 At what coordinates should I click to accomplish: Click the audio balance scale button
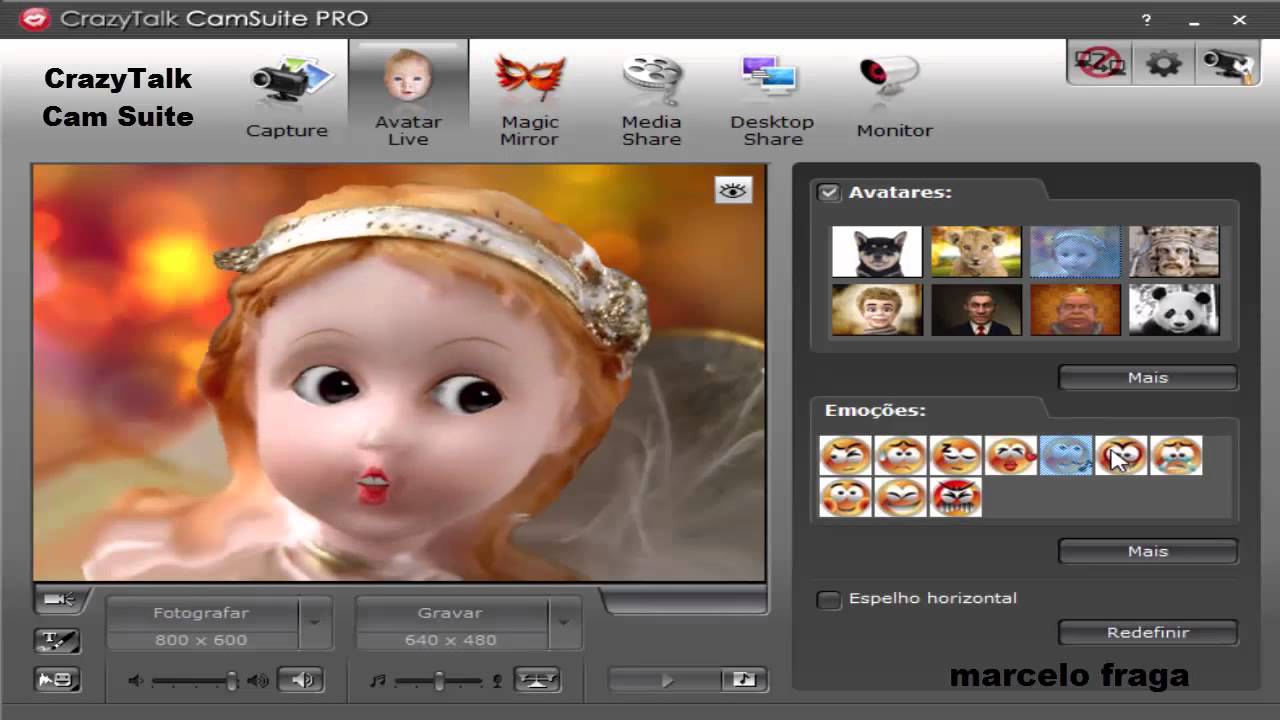coord(537,680)
